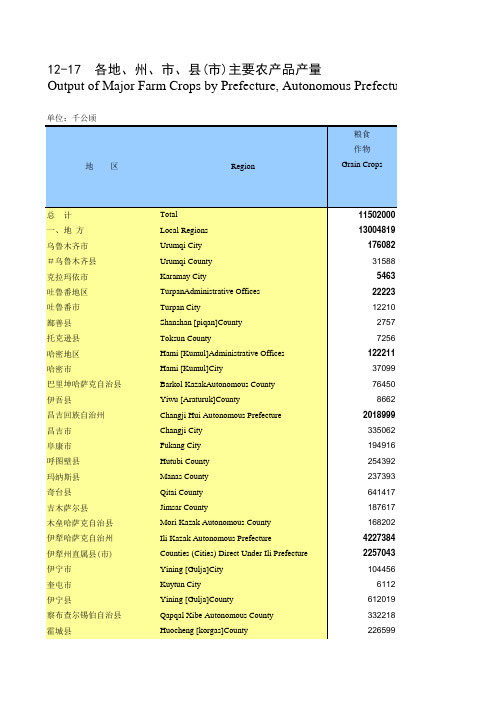
Task: Click the 'Kuytun City' cell
Action: point(180,584)
